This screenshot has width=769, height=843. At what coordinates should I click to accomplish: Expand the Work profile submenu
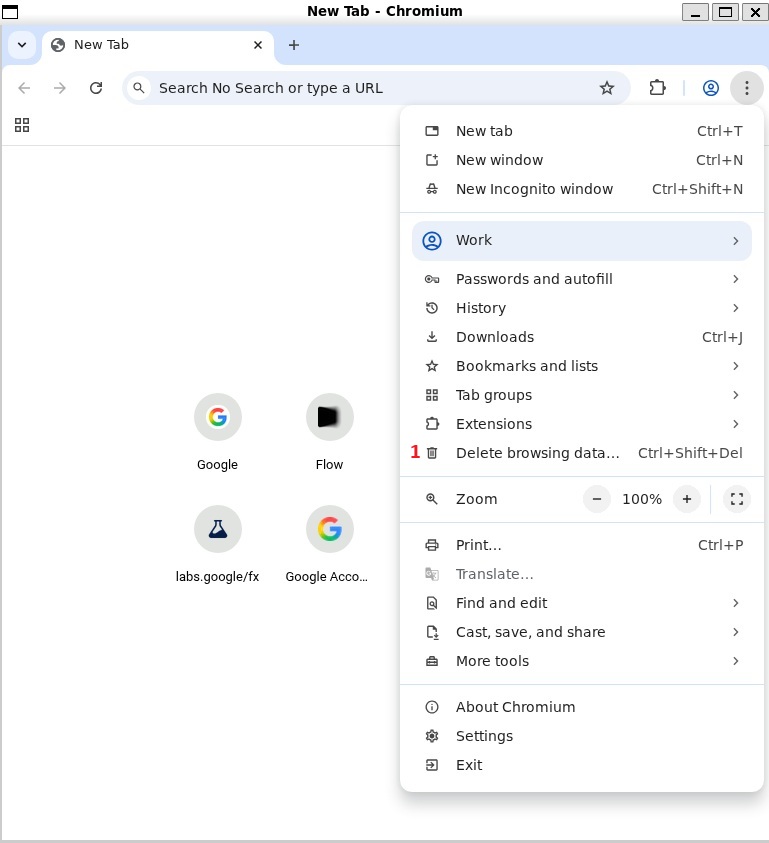tap(581, 240)
